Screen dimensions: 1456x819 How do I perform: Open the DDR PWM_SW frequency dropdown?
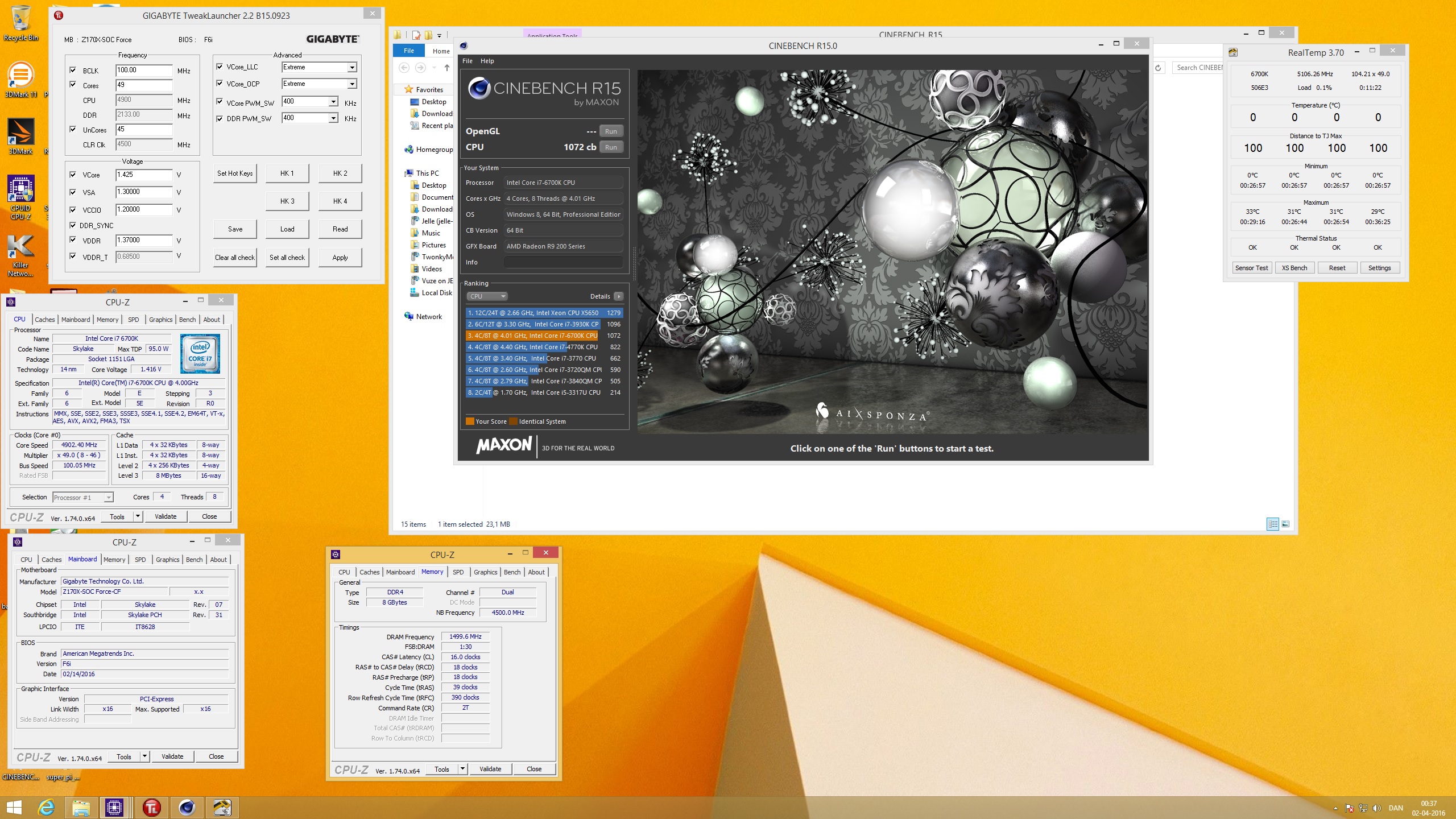click(333, 118)
